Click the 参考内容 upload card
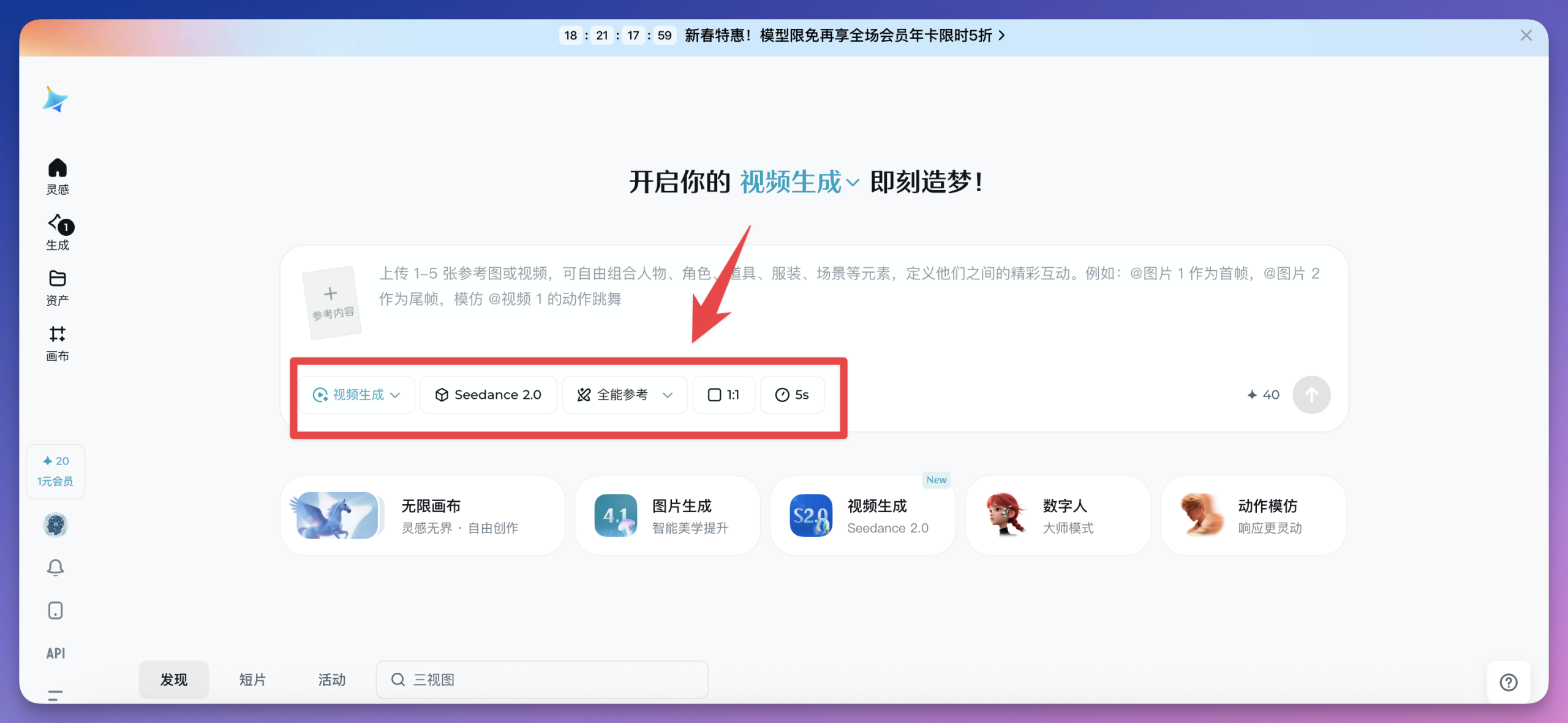This screenshot has height=723, width=1568. [331, 303]
